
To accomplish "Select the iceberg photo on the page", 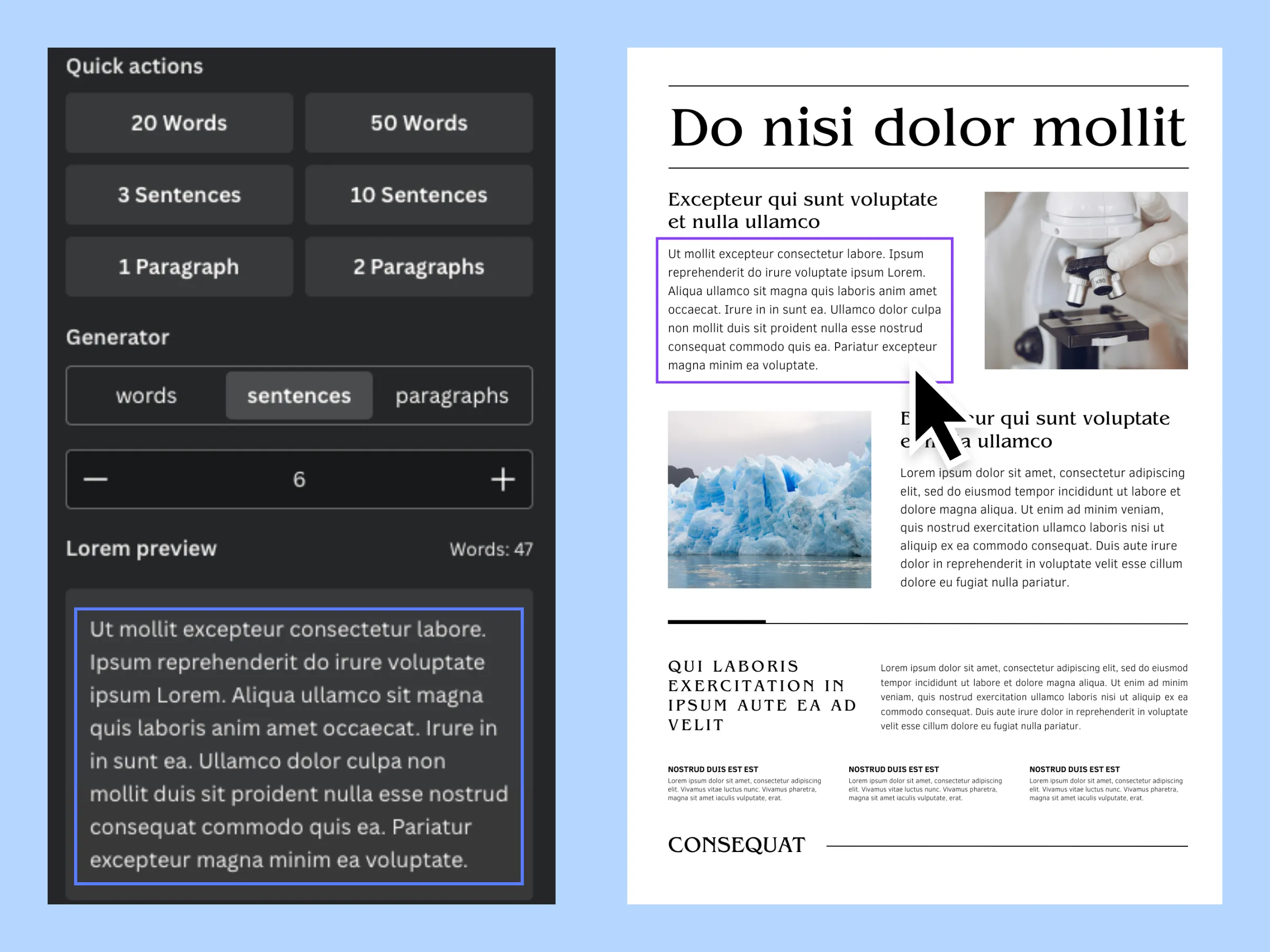I will click(x=769, y=499).
